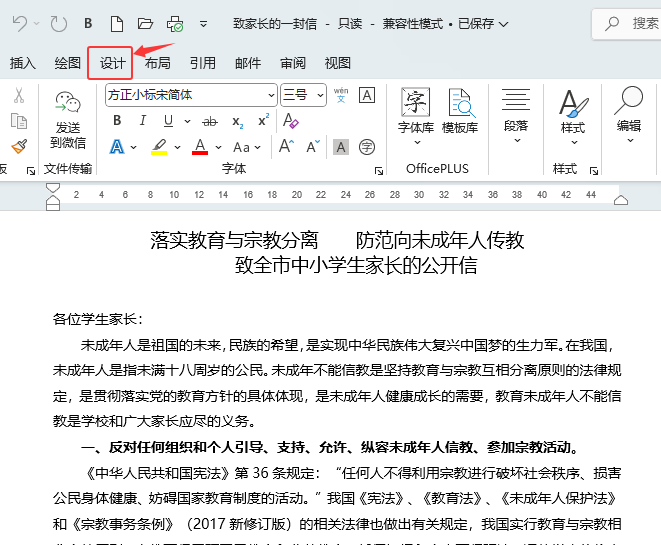Viewport: 661px width, 545px height.
Task: Open the 视图 tab
Action: click(x=338, y=63)
